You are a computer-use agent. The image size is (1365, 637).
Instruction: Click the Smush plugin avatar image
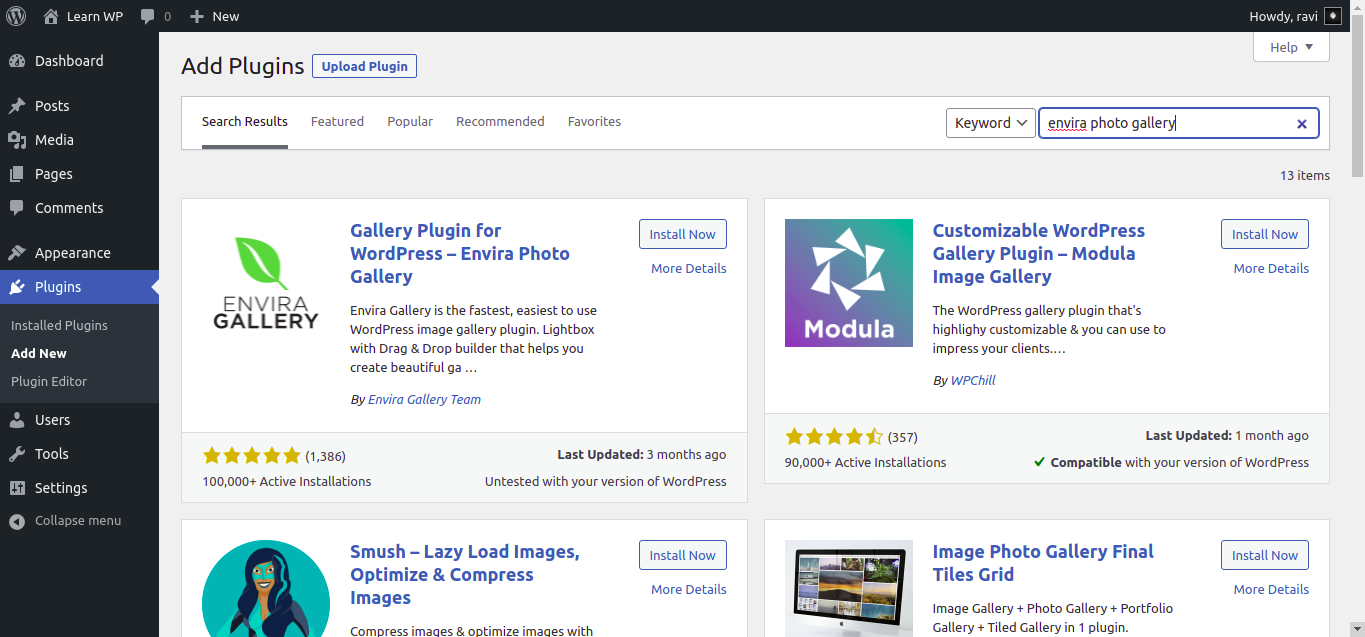(x=266, y=588)
